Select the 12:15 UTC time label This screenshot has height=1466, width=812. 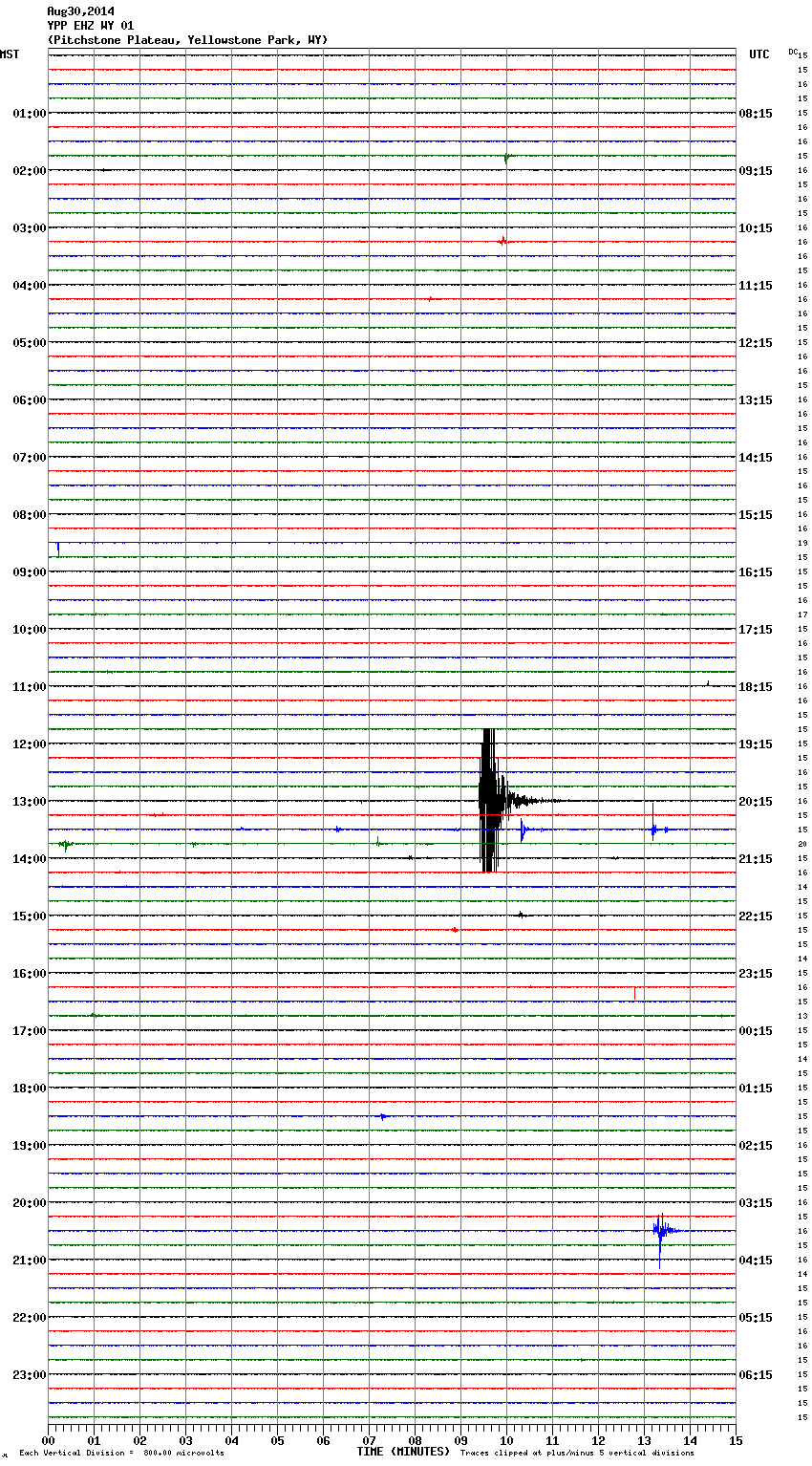756,343
